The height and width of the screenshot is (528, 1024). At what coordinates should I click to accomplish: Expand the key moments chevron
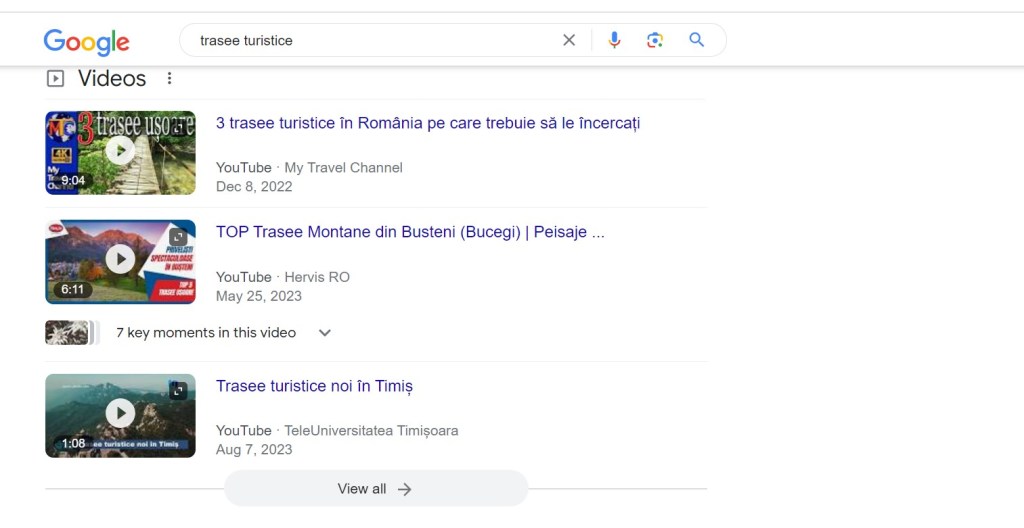(324, 333)
